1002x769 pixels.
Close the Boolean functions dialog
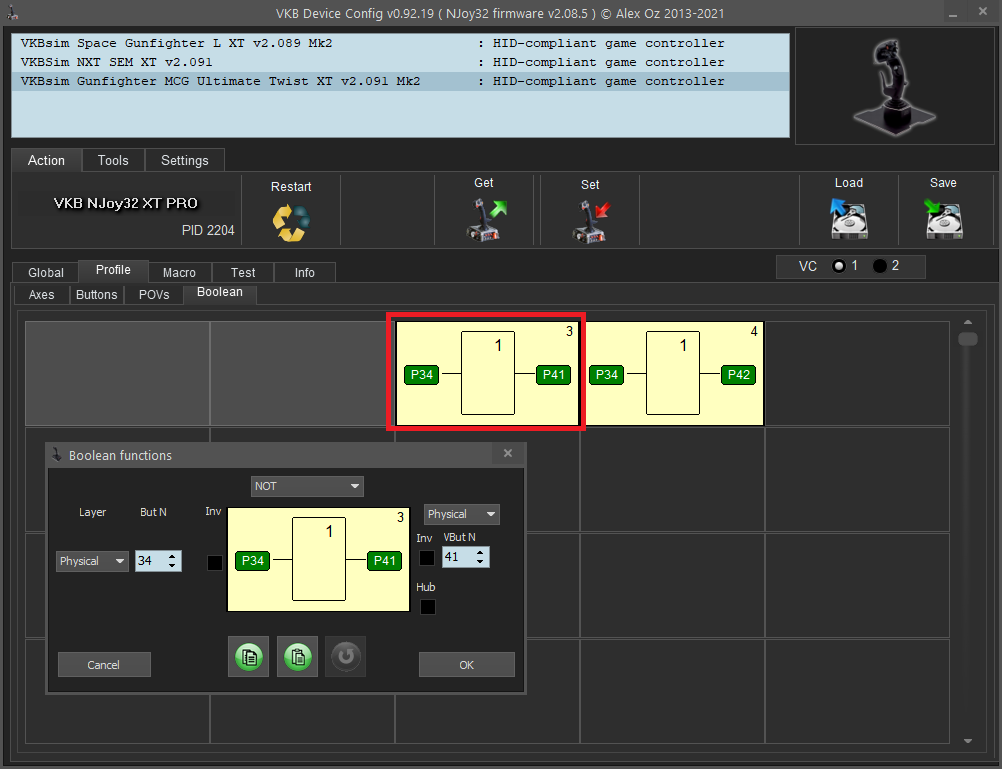tap(508, 453)
